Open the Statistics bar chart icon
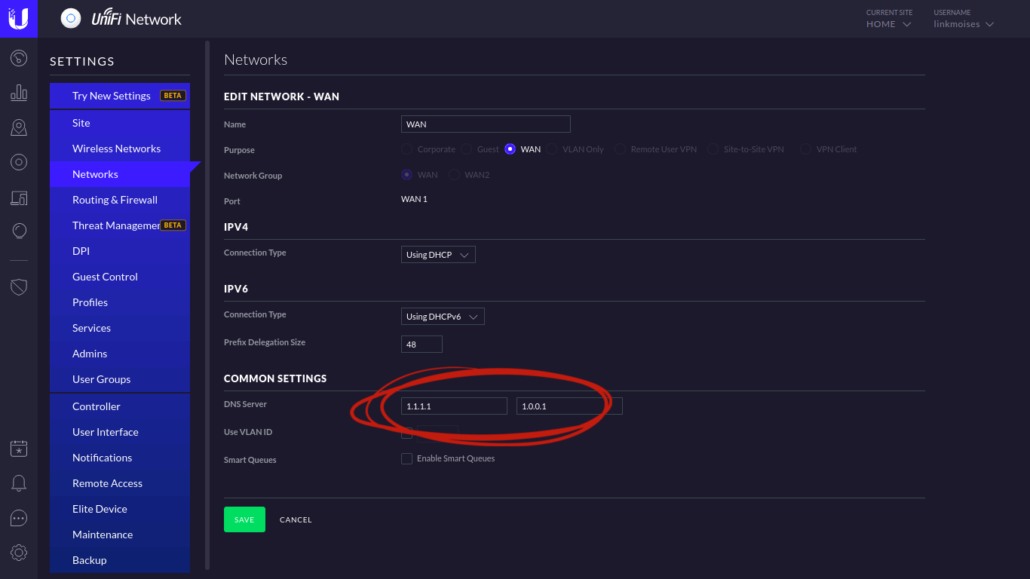 [18, 93]
